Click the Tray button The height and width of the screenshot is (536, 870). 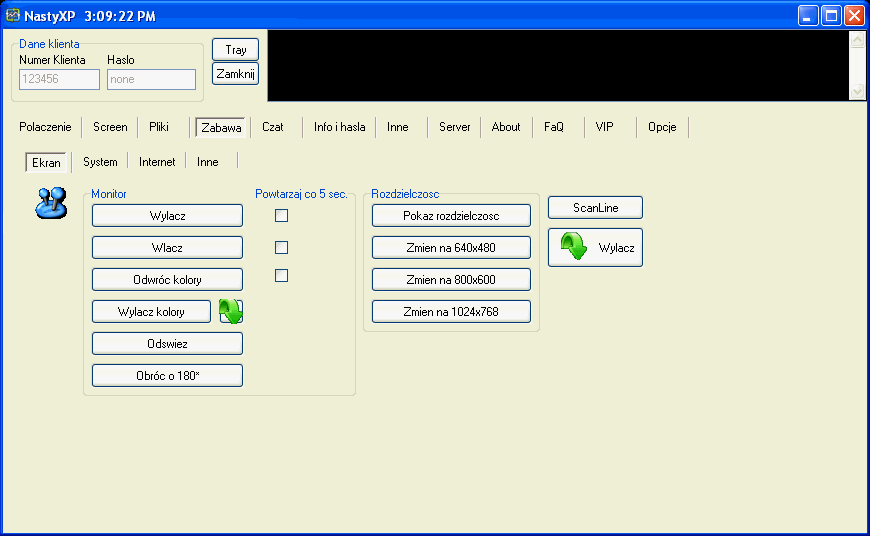(235, 50)
